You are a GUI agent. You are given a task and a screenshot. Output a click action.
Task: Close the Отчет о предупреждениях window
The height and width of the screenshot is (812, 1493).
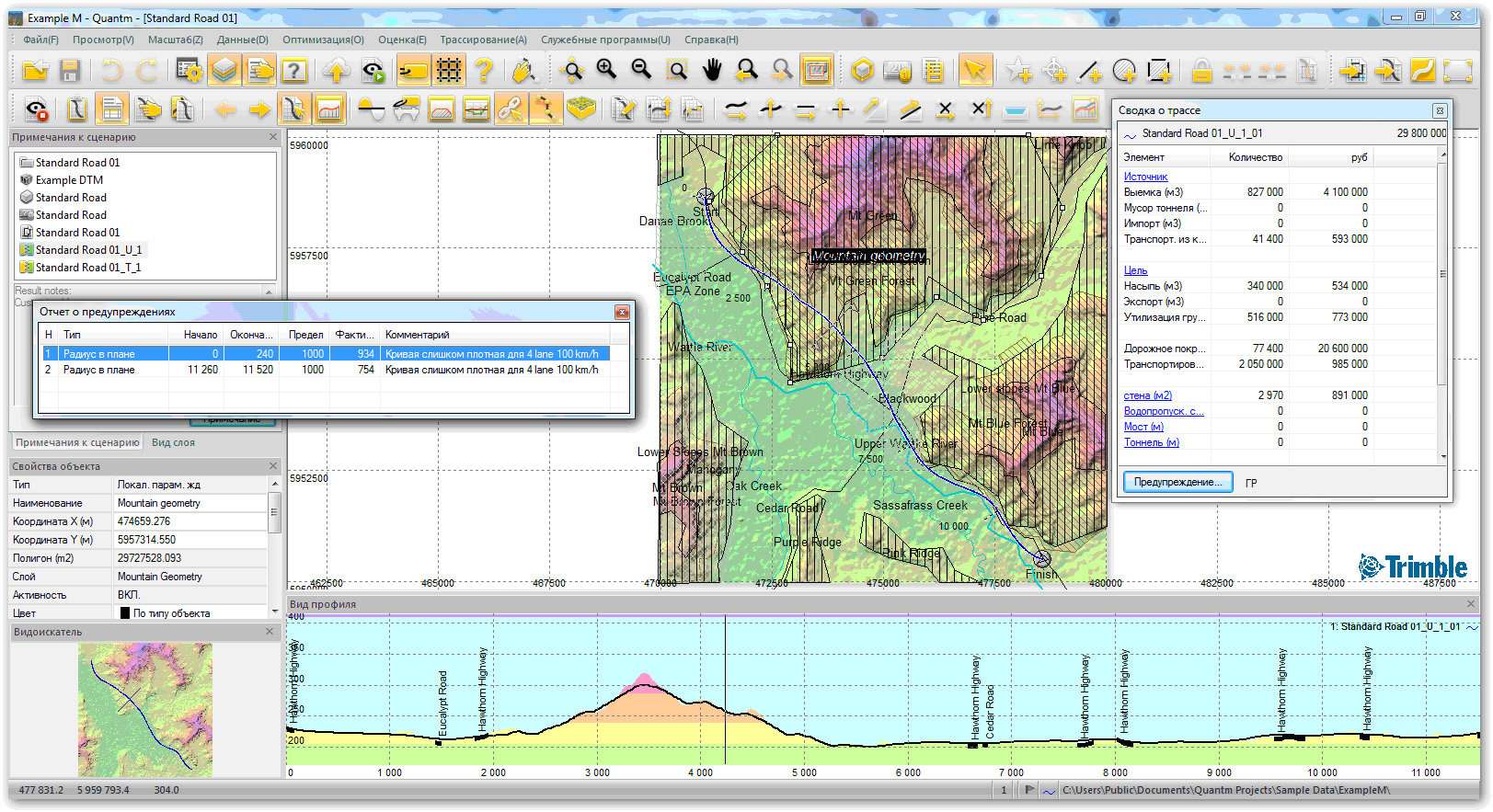tap(622, 312)
